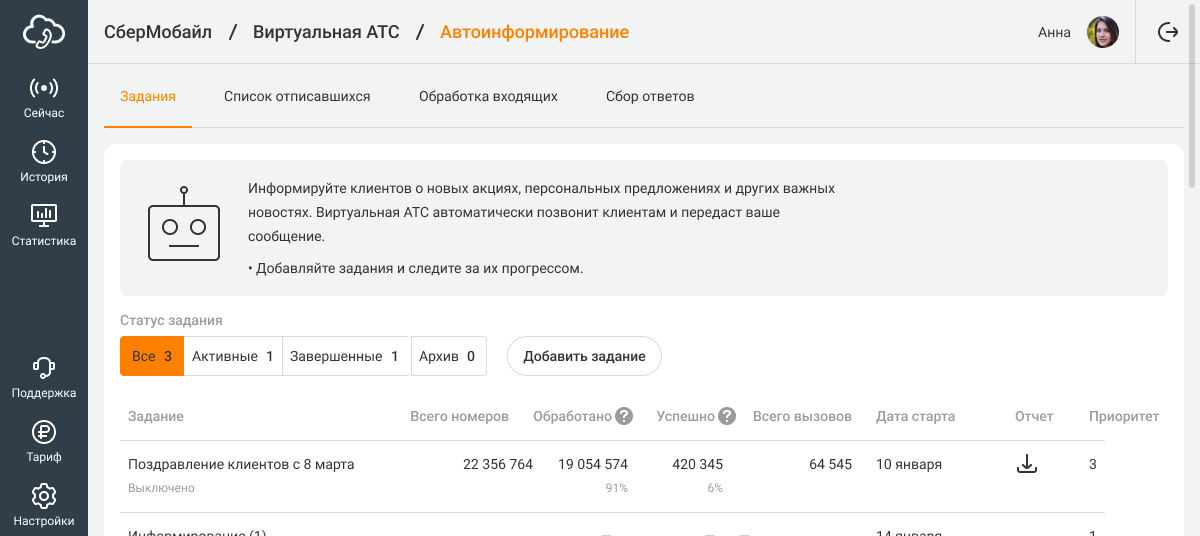This screenshot has height=536, width=1200.
Task: Filter tasks by Активные status
Action: [233, 356]
